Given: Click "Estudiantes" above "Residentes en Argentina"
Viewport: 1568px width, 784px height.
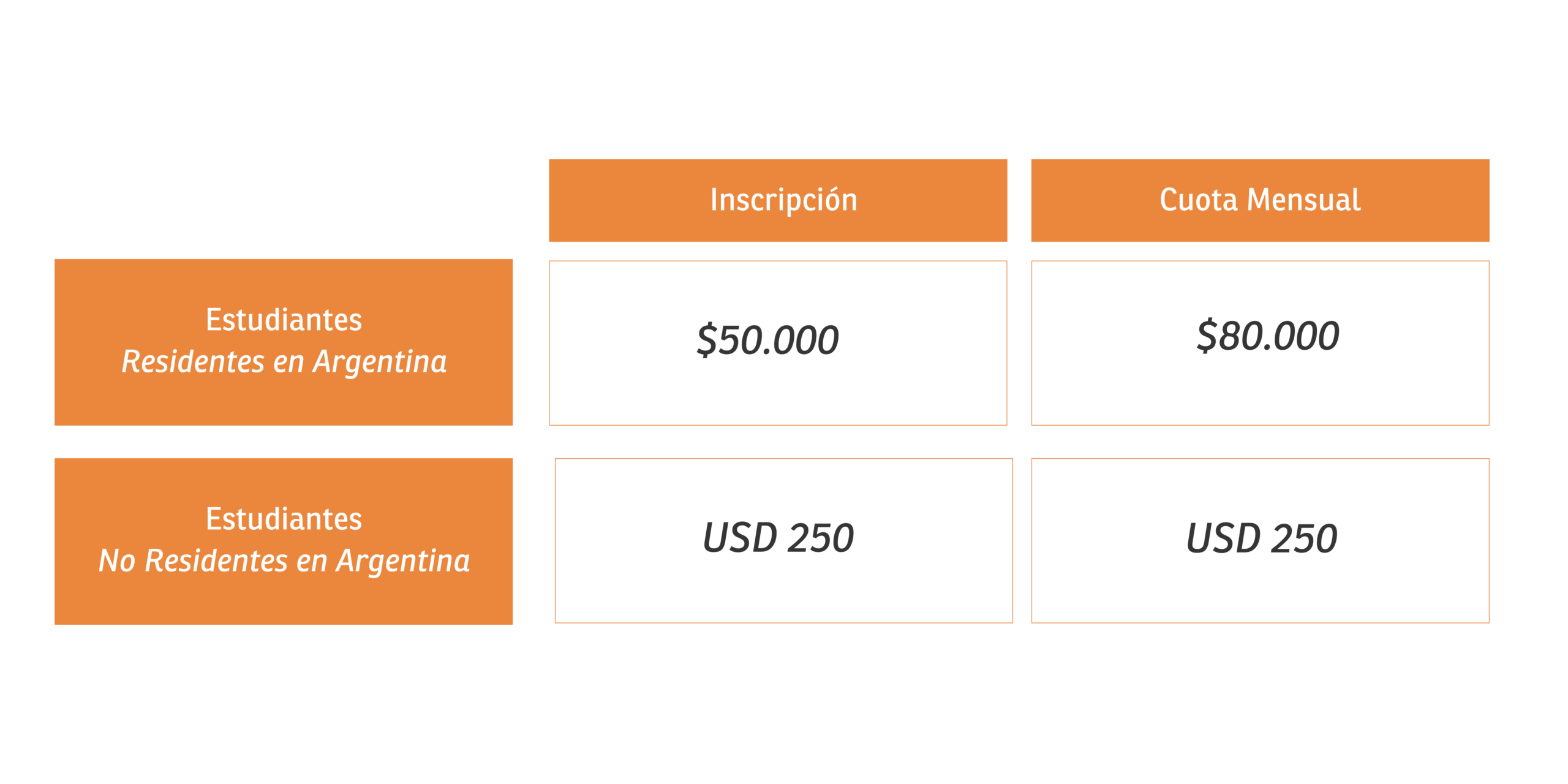Looking at the screenshot, I should pyautogui.click(x=284, y=320).
